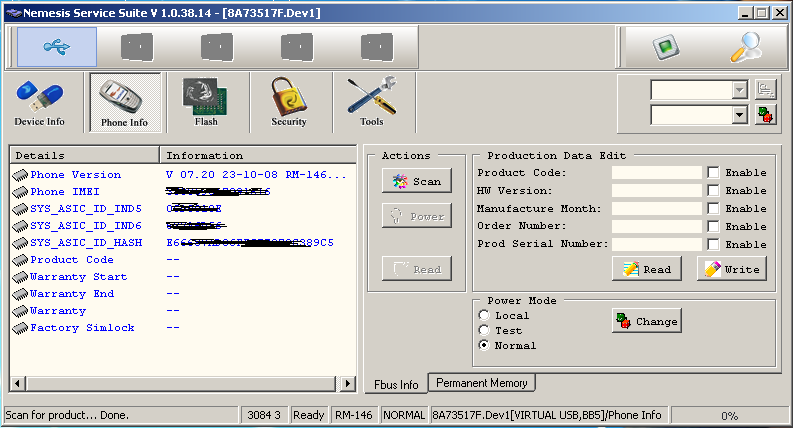The image size is (793, 428).
Task: Click the magnifying glass search icon
Action: pyautogui.click(x=746, y=47)
